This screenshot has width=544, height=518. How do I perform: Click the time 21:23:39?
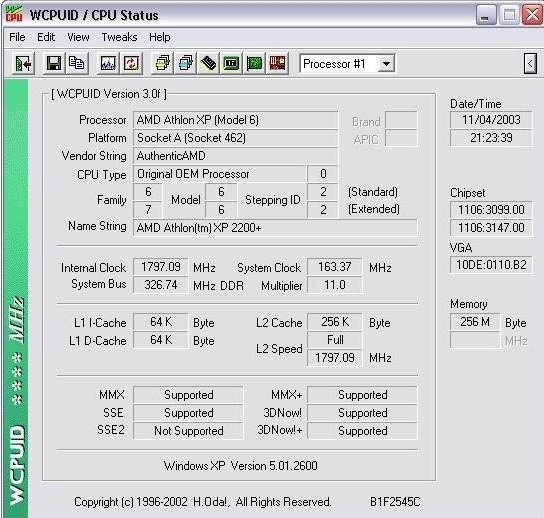(x=491, y=138)
